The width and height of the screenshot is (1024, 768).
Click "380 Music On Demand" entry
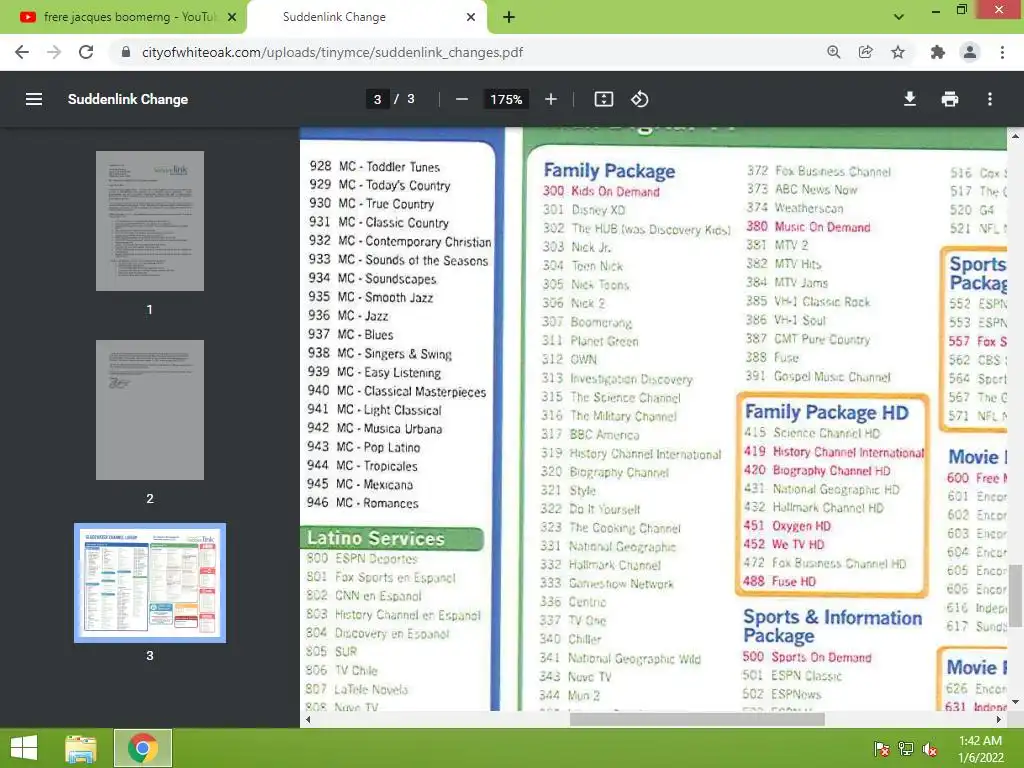click(808, 227)
